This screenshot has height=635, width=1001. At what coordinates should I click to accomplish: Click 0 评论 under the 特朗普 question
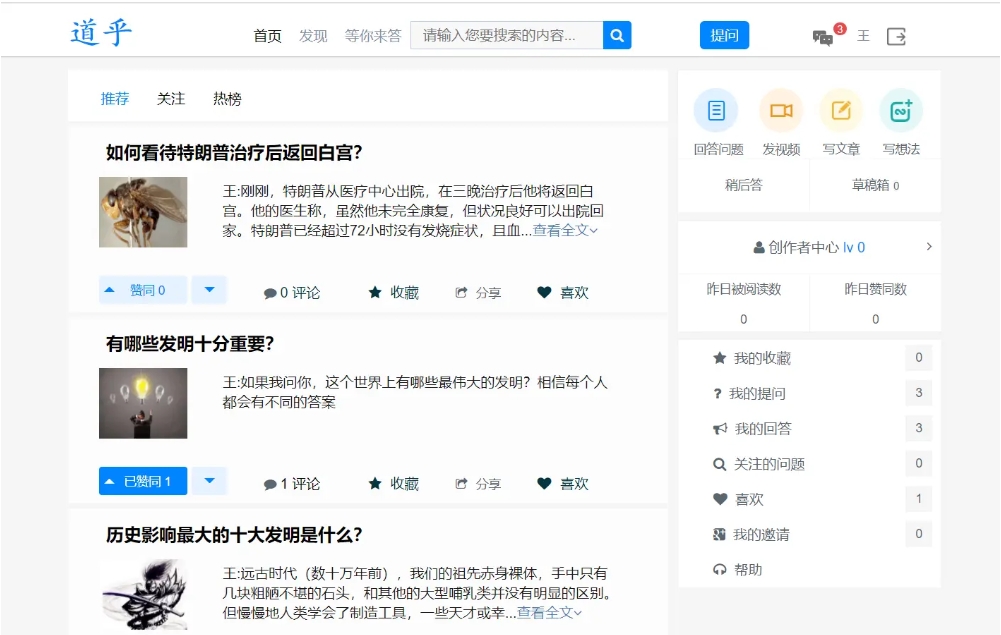[x=292, y=292]
